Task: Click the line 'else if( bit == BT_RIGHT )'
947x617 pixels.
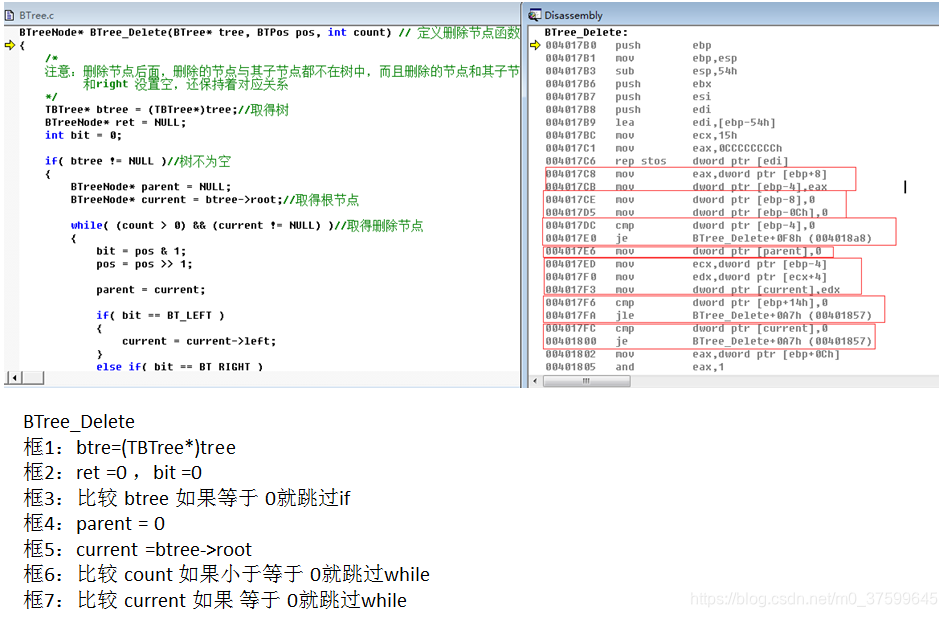Action: (179, 366)
